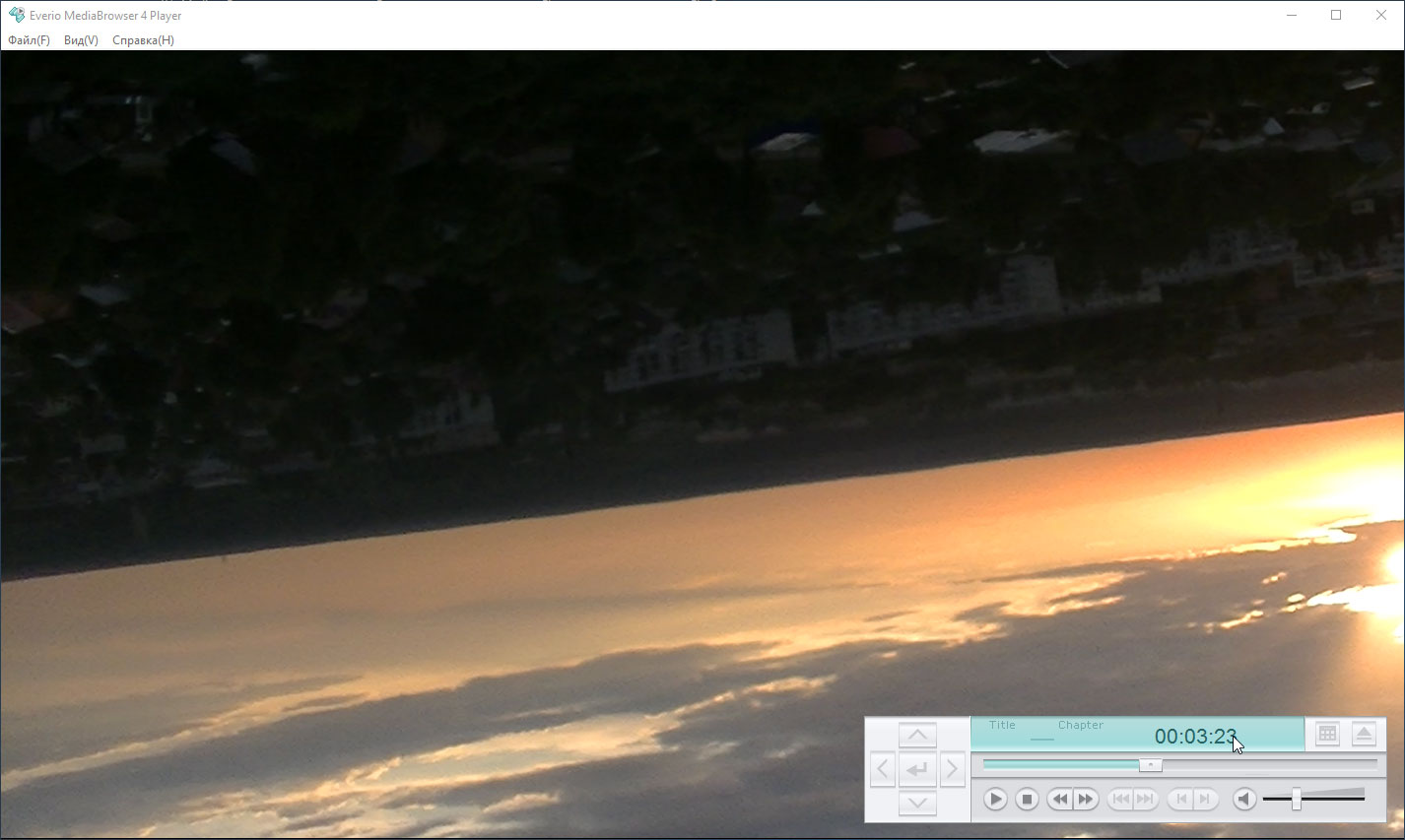Navigate down with the menu arrow
This screenshot has width=1405, height=840.
coord(917,803)
